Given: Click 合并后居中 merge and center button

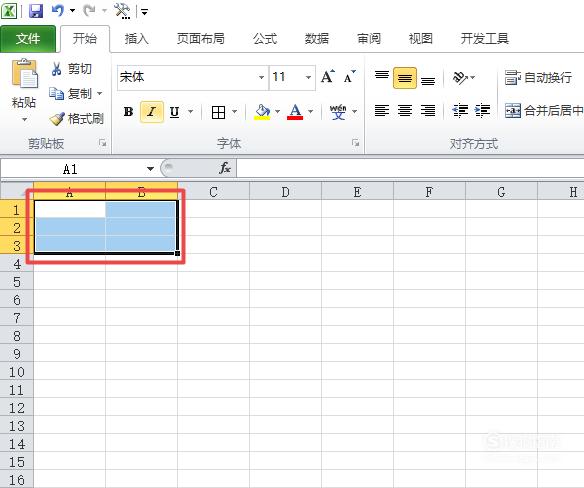Looking at the screenshot, I should coord(544,111).
